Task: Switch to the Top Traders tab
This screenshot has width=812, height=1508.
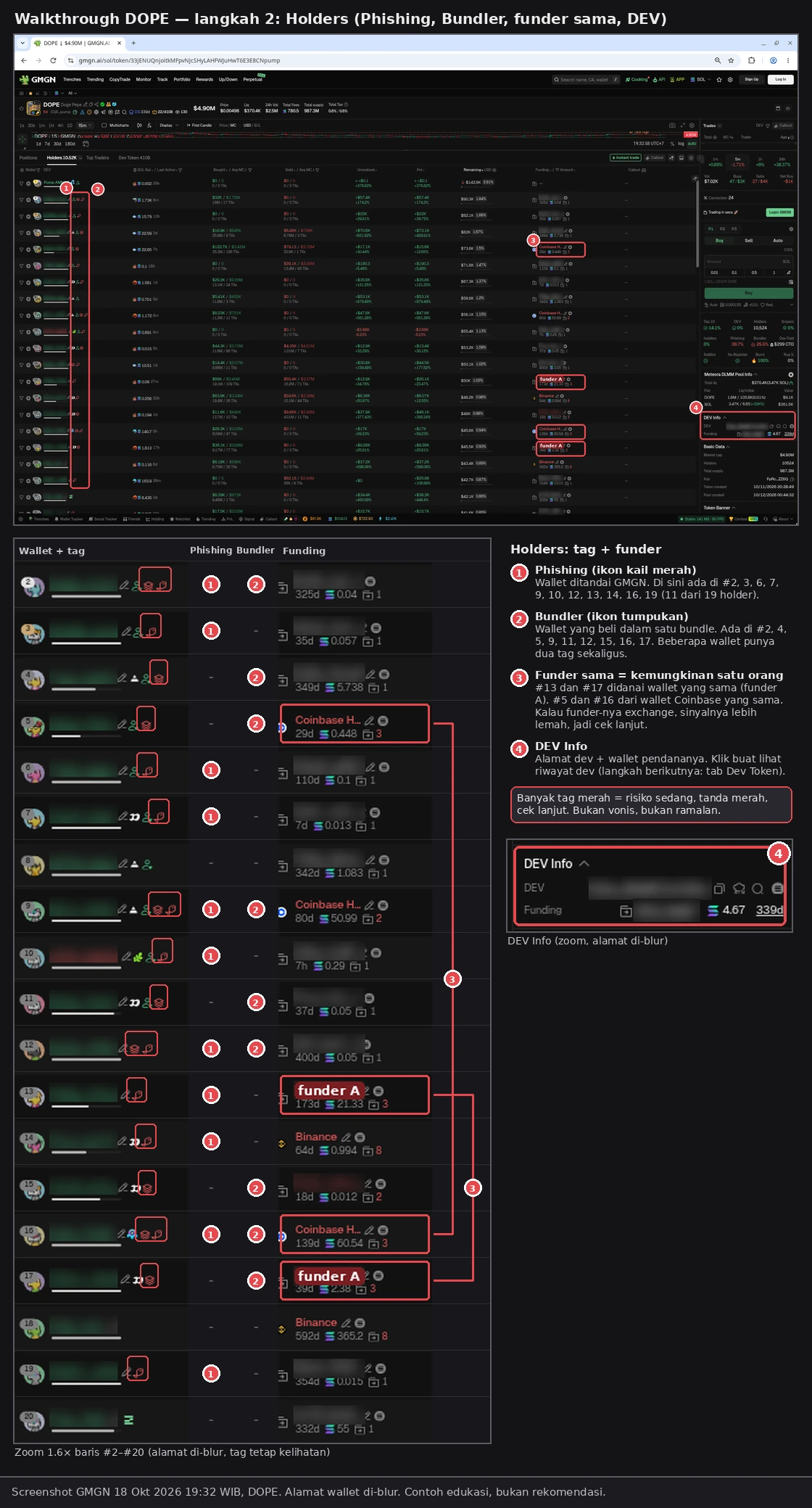Action: coord(97,157)
